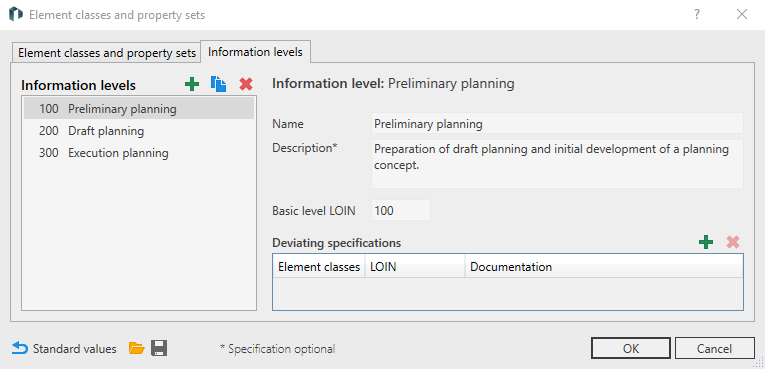Click the 'Deviating specifications' heading
Screen dimensions: 765x369
337,243
